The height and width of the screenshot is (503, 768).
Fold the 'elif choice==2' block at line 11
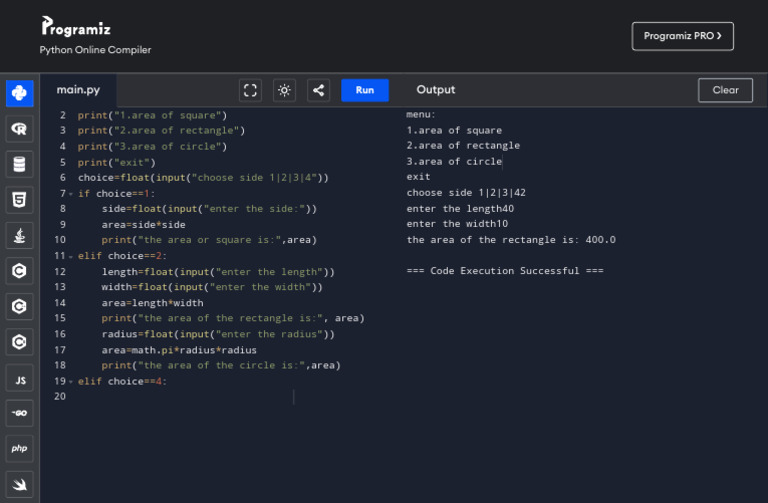coord(72,256)
